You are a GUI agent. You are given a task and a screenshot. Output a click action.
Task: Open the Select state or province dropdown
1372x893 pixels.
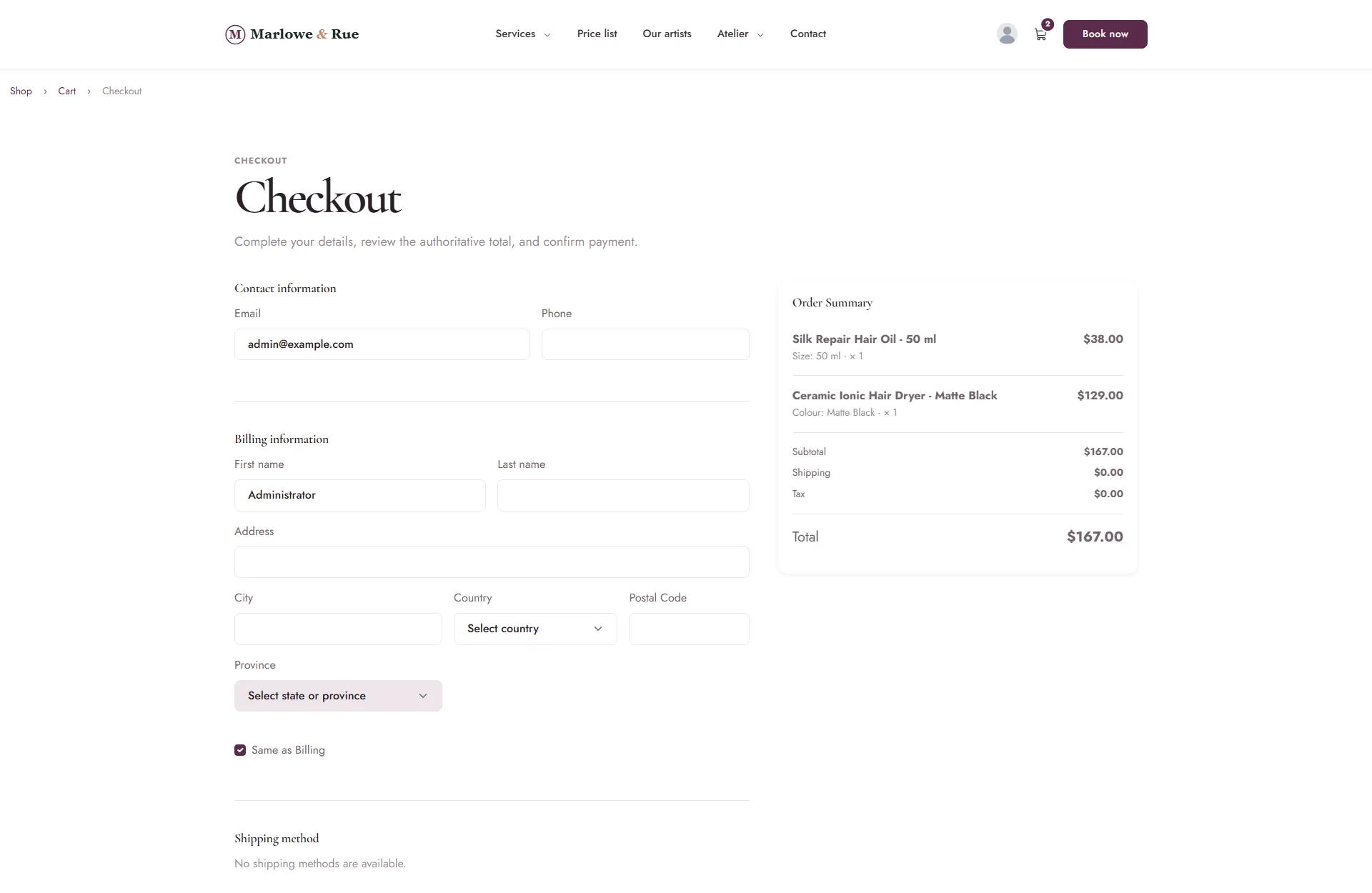point(338,696)
